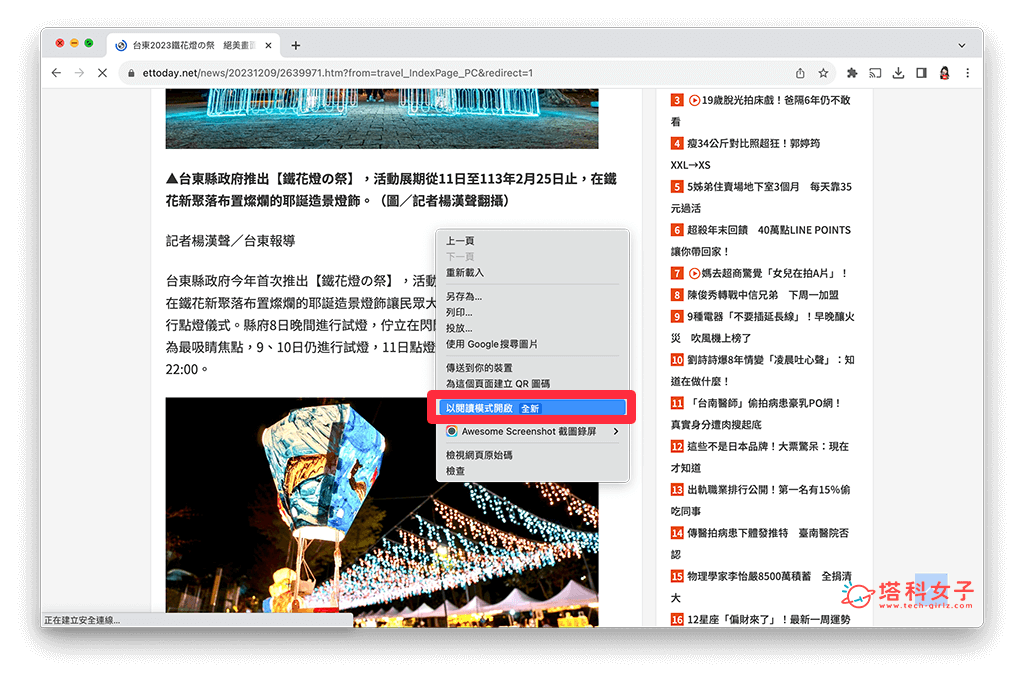Image resolution: width=1024 pixels, height=681 pixels.
Task: Open the Extensions puzzle icon
Action: coord(852,73)
